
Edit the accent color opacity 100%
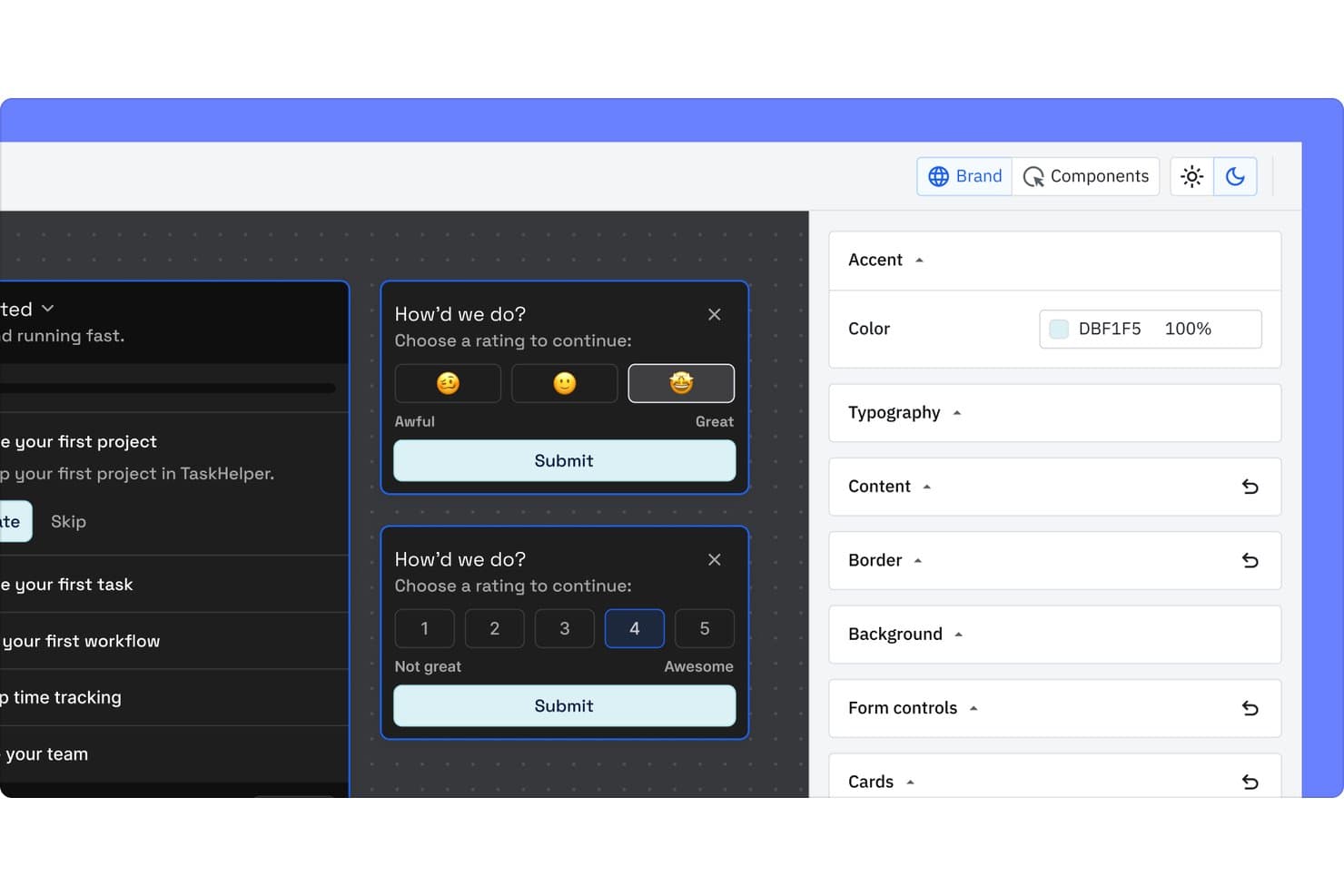point(1188,330)
